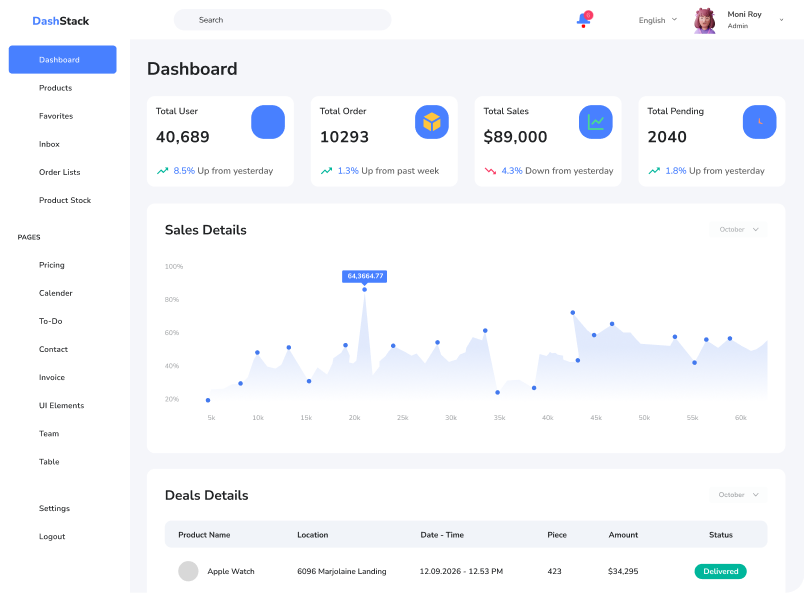Click Moni Roy's profile avatar
The width and height of the screenshot is (804, 593).
click(x=705, y=21)
